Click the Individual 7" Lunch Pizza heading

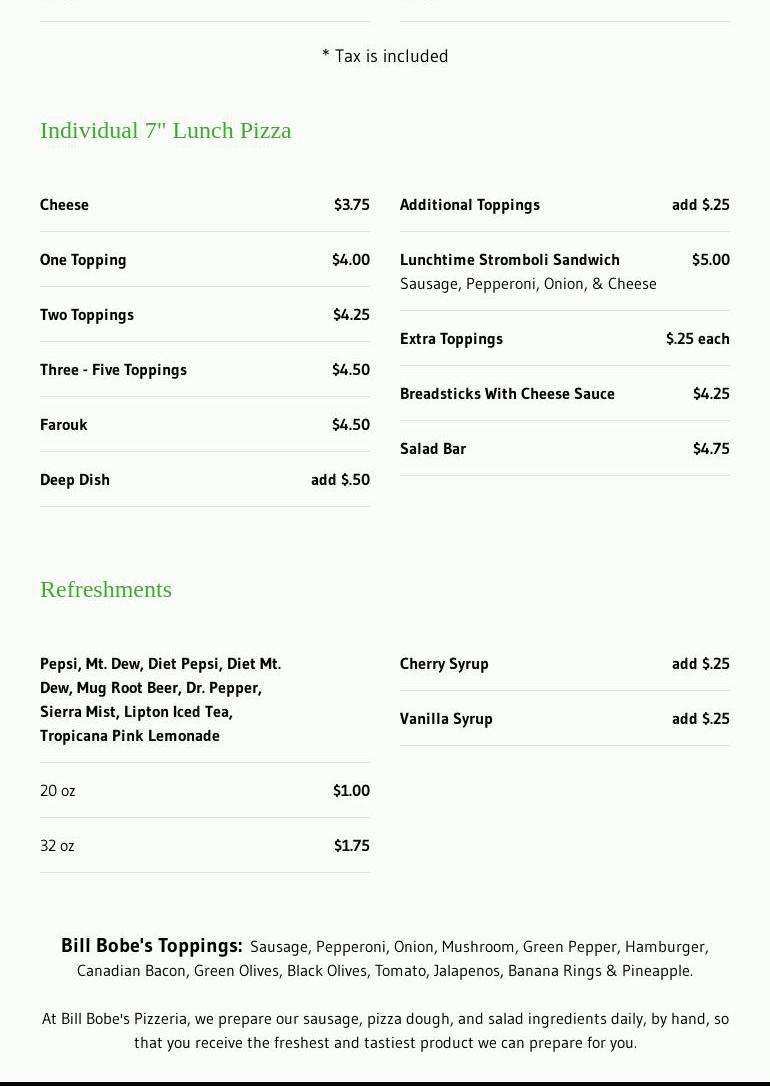point(166,131)
